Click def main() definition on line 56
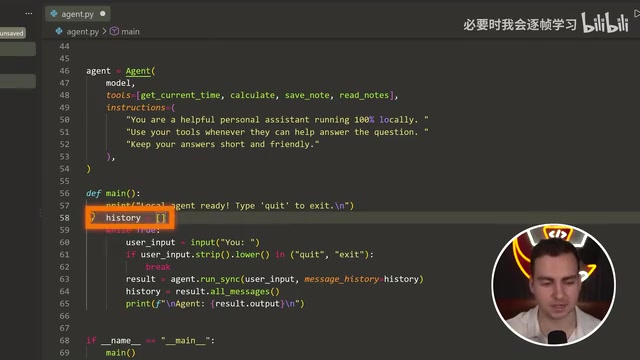 [113, 193]
